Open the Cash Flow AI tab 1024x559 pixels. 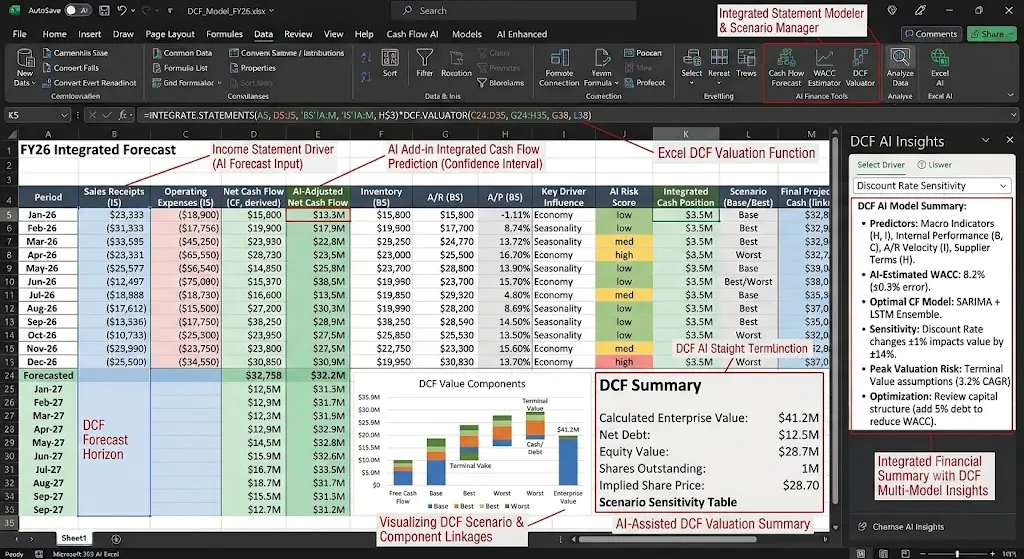click(412, 34)
